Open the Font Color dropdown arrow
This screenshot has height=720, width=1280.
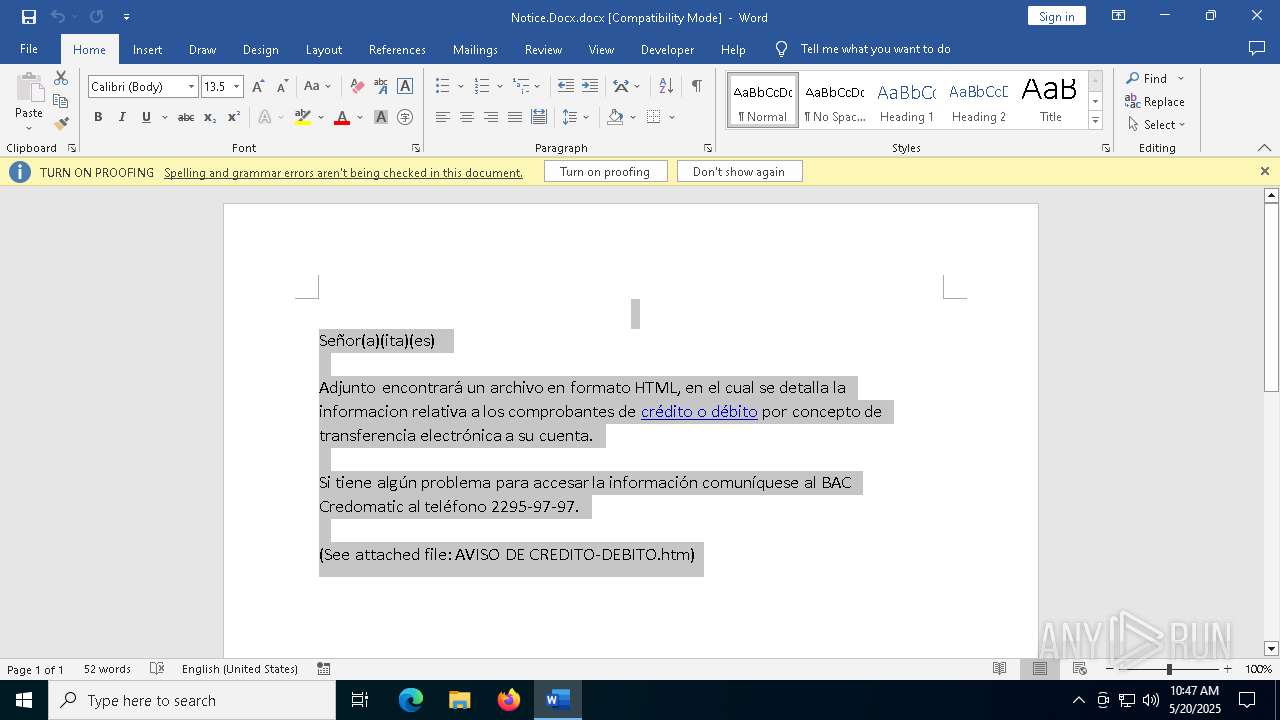(359, 117)
